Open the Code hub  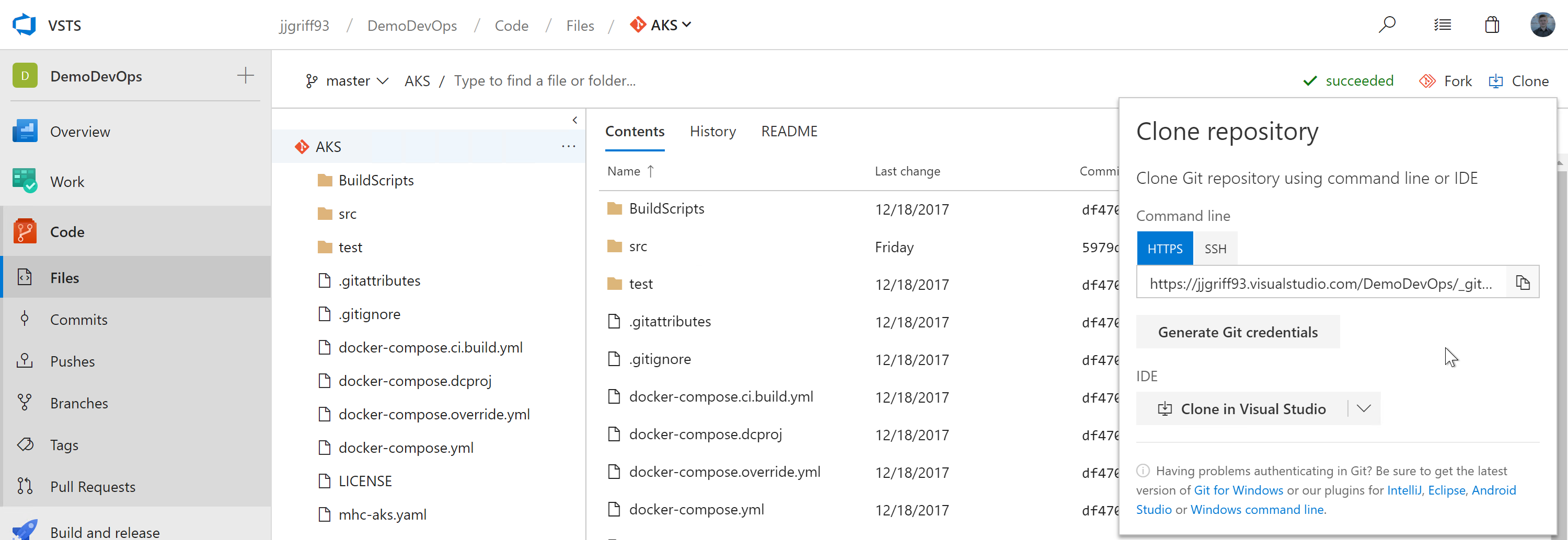pos(135,232)
